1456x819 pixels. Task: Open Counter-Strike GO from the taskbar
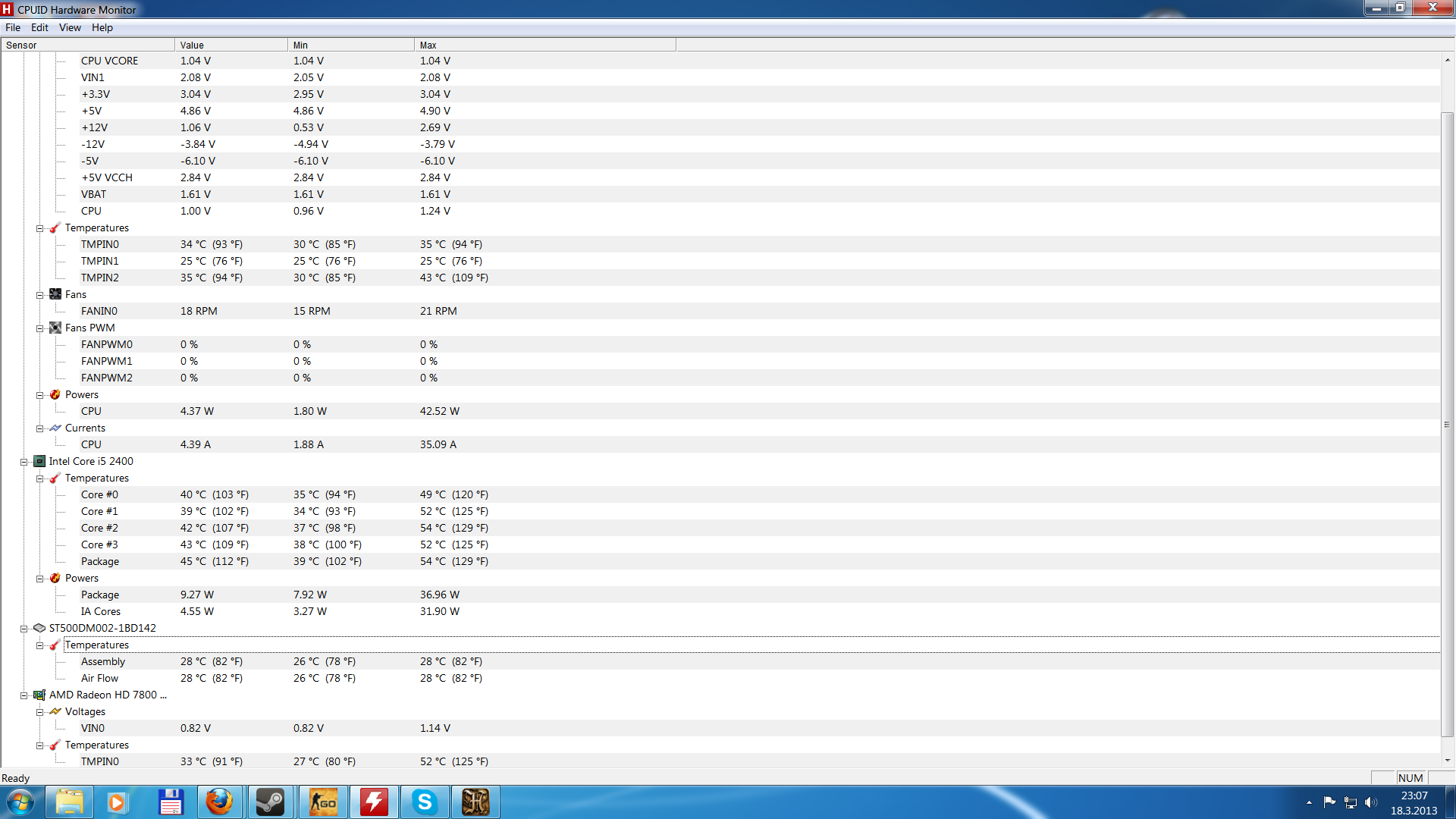pyautogui.click(x=323, y=802)
